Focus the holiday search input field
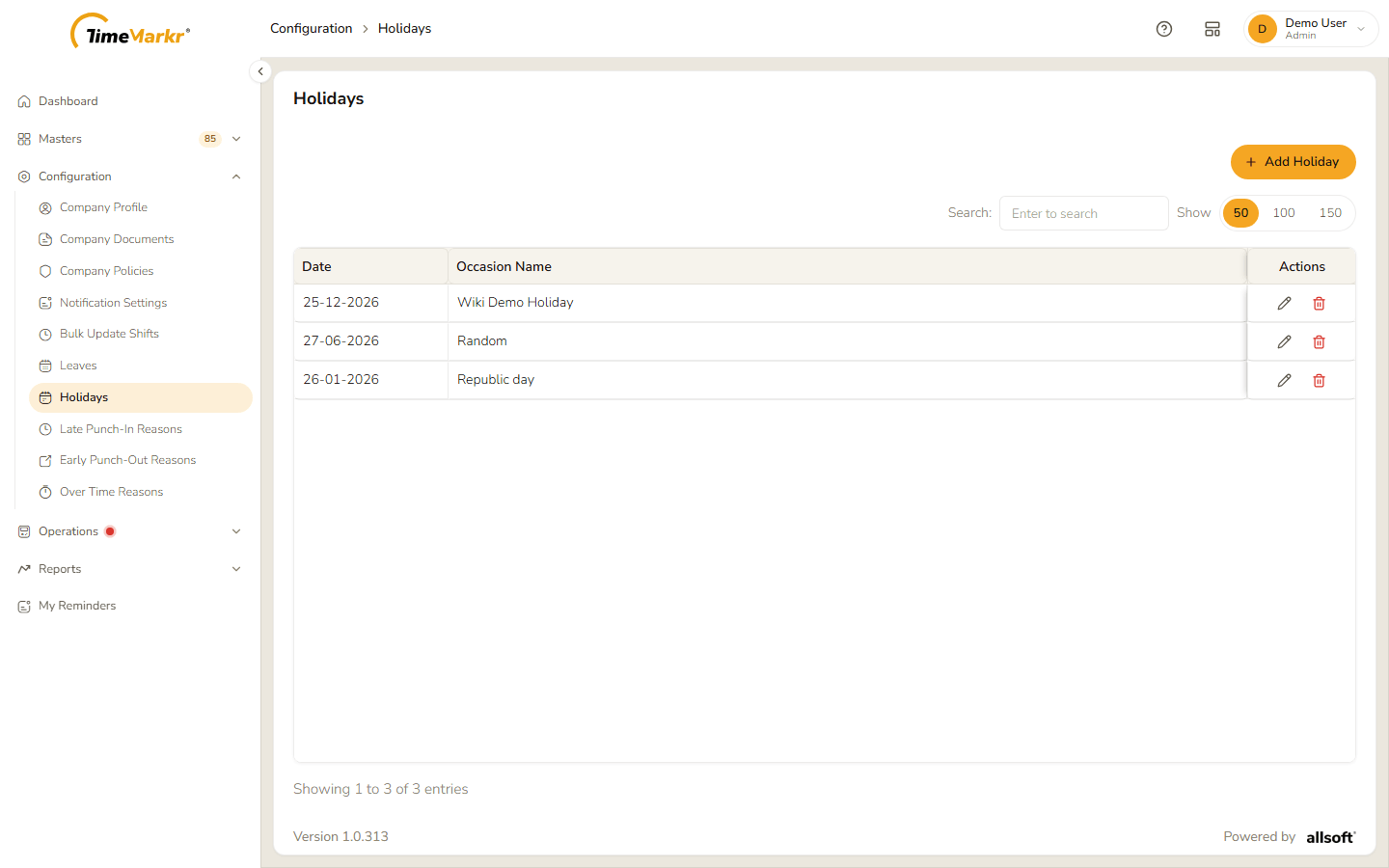The image size is (1389, 868). (x=1083, y=213)
